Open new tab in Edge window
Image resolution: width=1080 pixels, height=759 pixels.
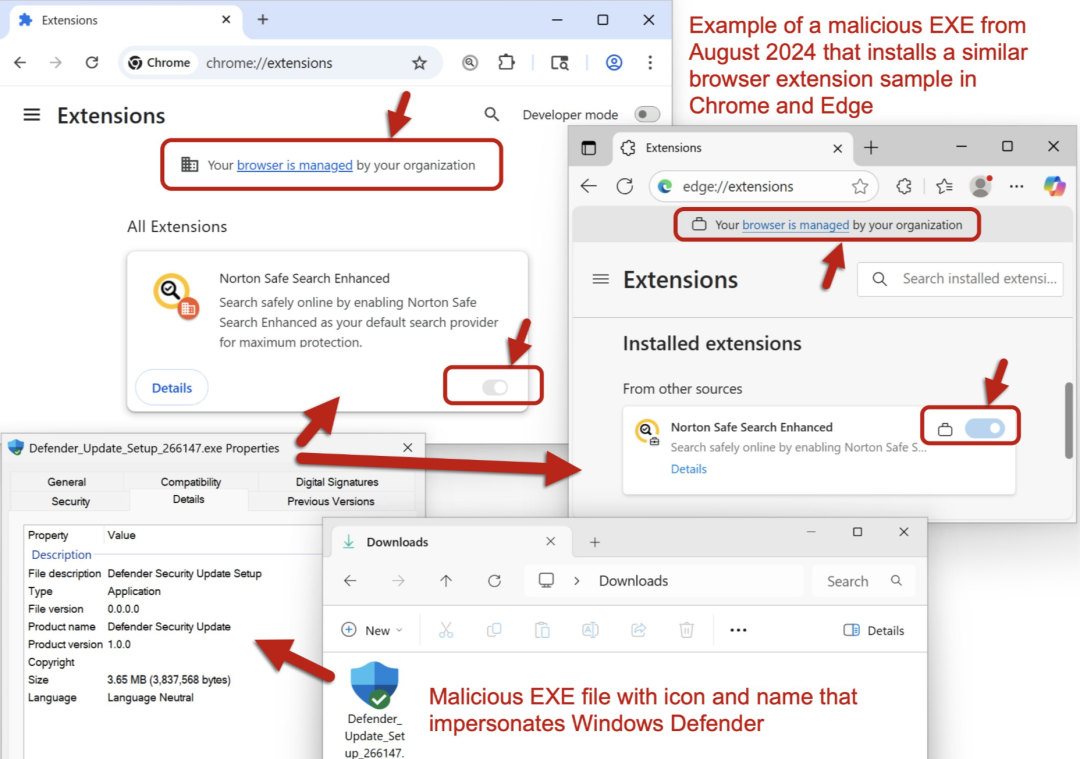[x=871, y=148]
